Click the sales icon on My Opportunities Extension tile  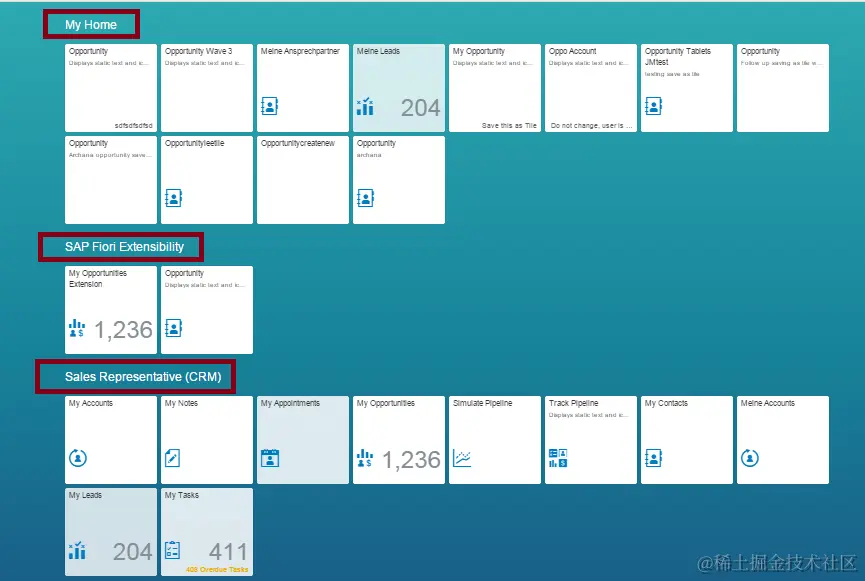click(x=77, y=328)
